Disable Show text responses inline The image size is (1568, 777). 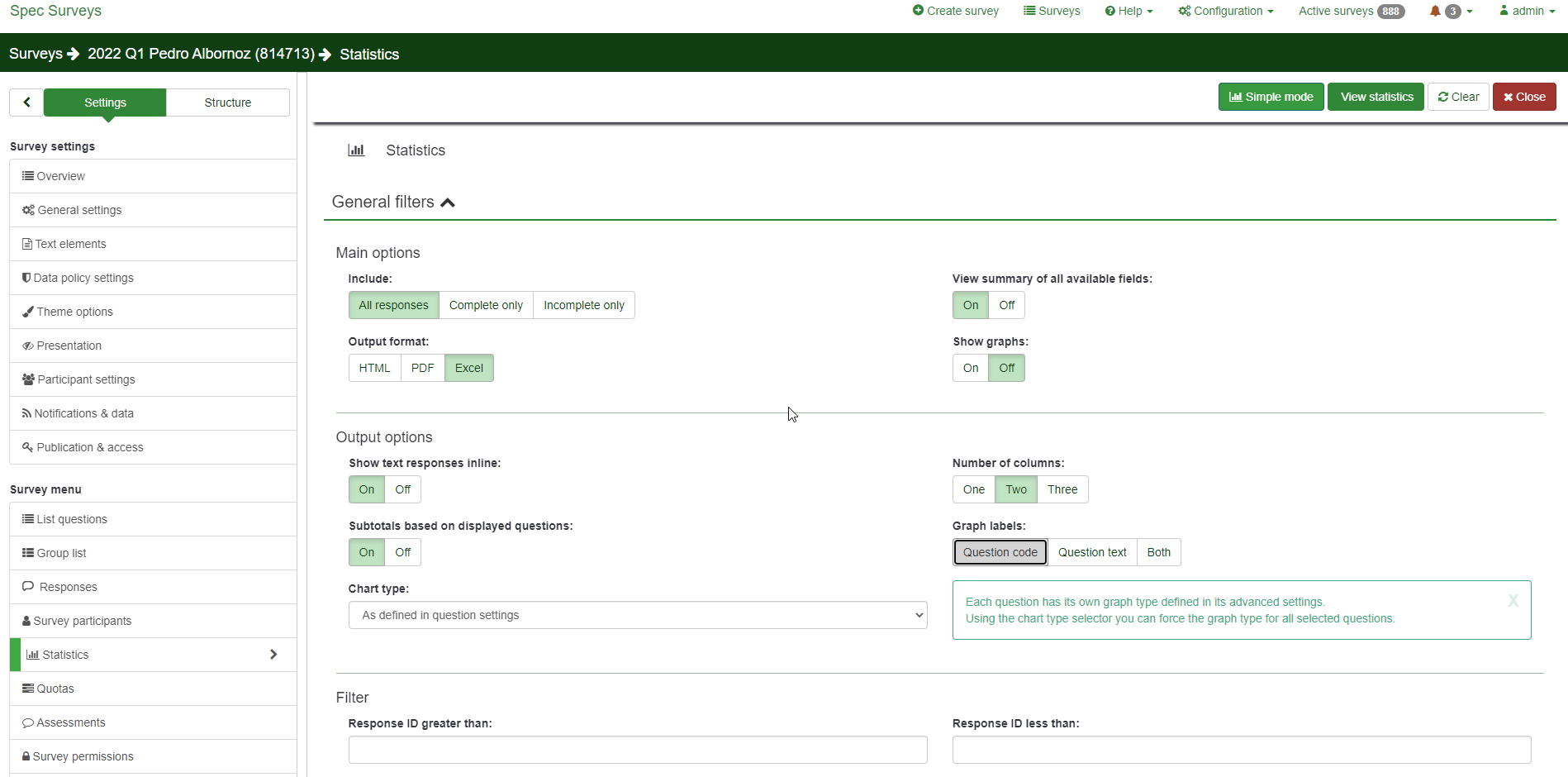(402, 489)
